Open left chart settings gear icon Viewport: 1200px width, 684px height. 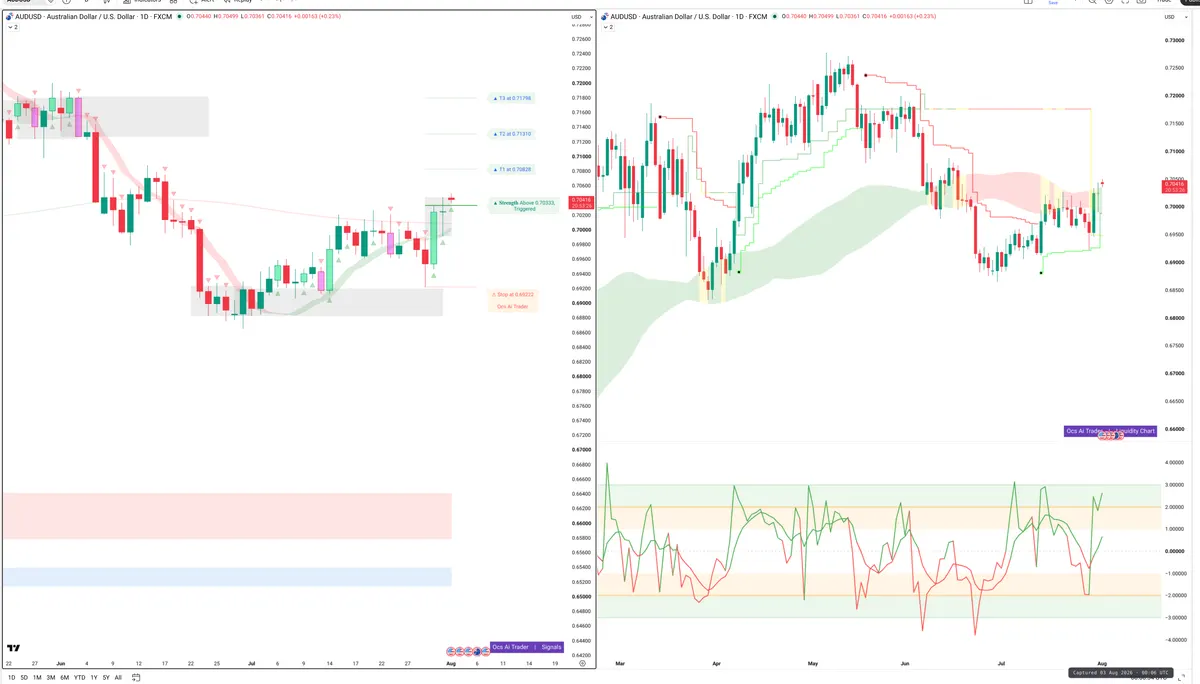point(582,663)
